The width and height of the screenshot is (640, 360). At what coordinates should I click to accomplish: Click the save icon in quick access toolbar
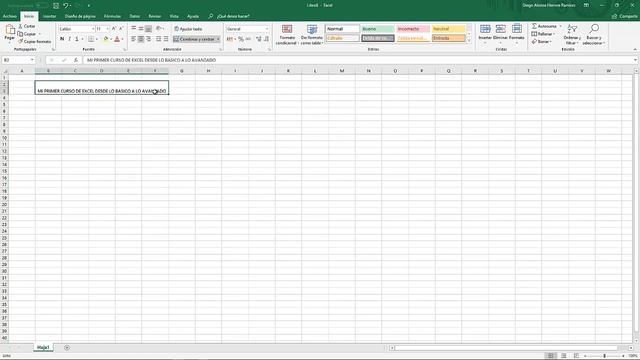(56, 5)
